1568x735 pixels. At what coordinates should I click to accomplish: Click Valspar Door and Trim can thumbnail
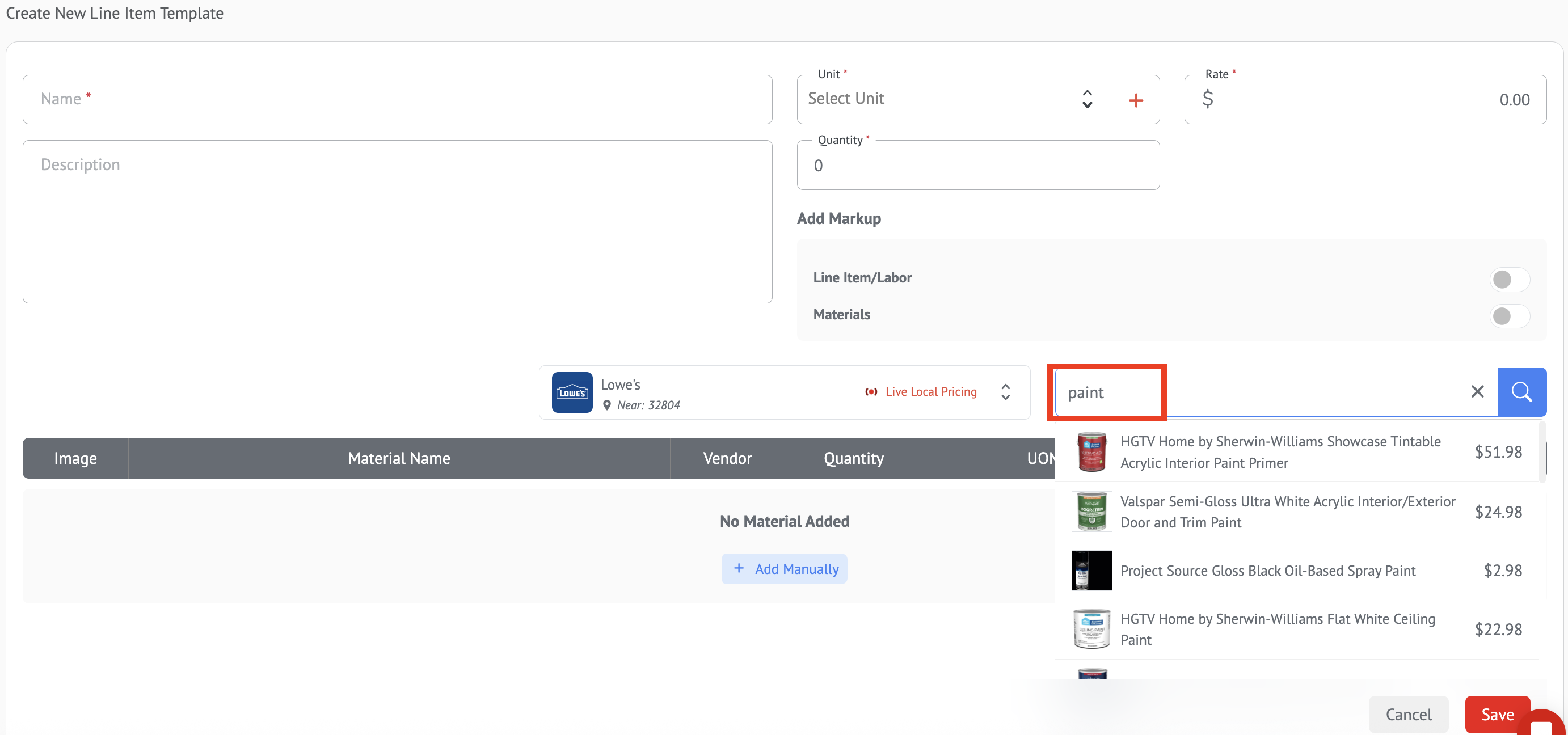pos(1091,512)
